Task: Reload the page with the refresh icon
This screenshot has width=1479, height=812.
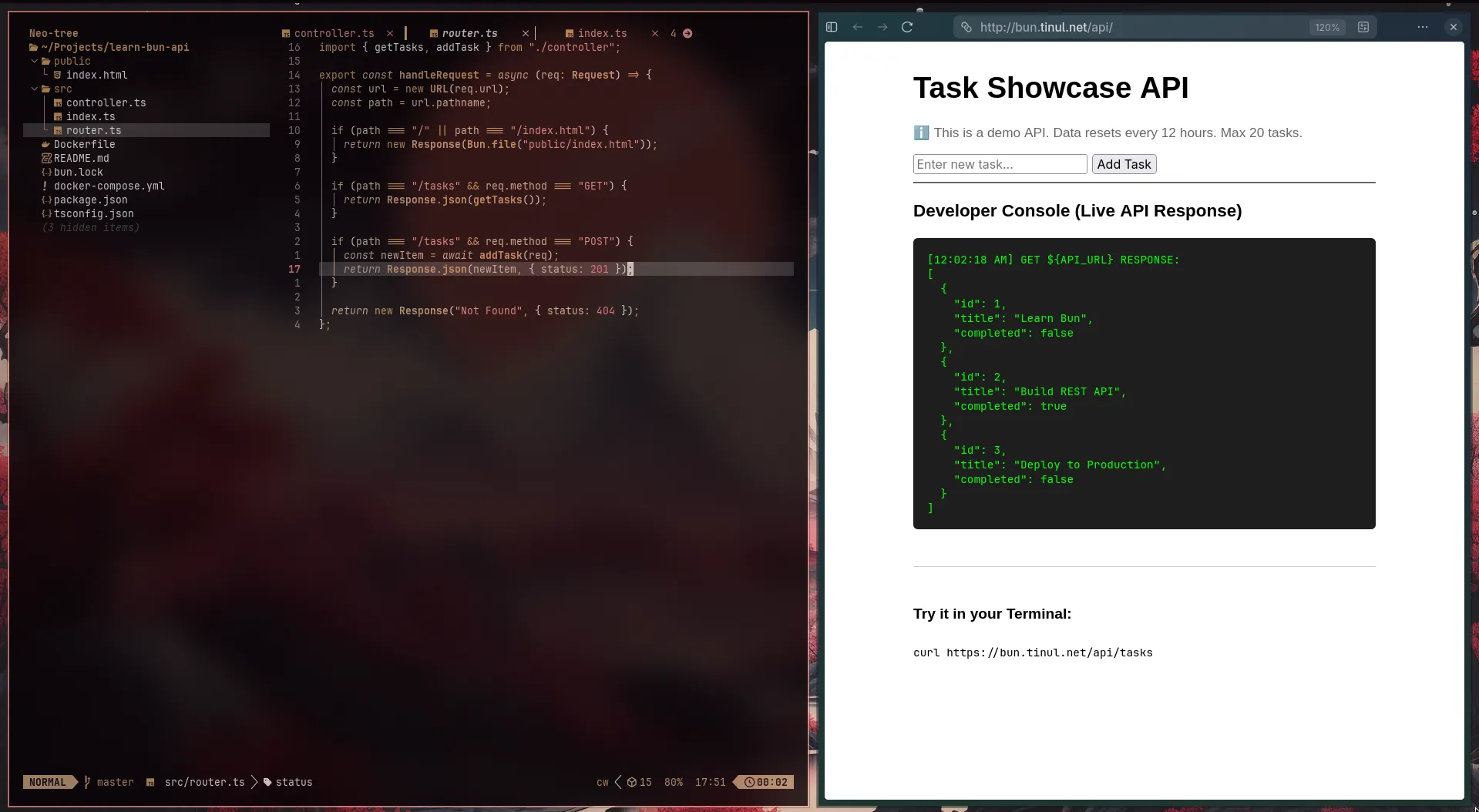Action: (907, 27)
